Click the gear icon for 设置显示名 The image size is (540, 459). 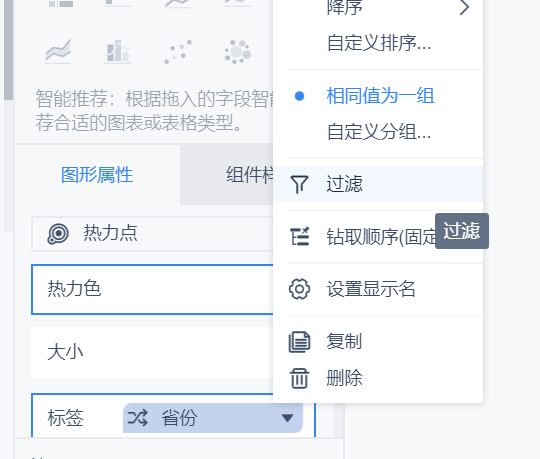coord(299,289)
